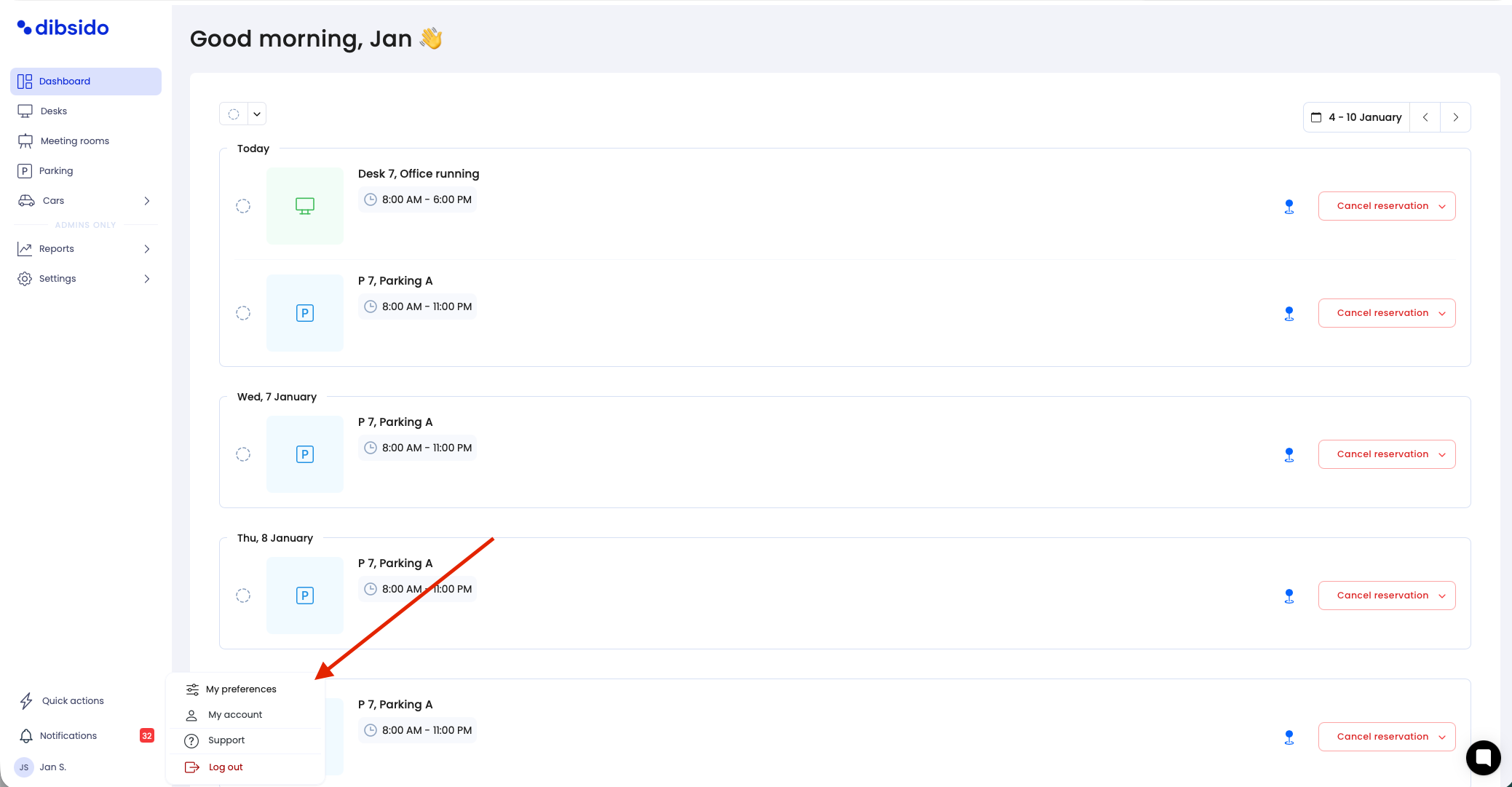Click the map pin for Desk 7
The image size is (1512, 787).
pyautogui.click(x=1289, y=207)
